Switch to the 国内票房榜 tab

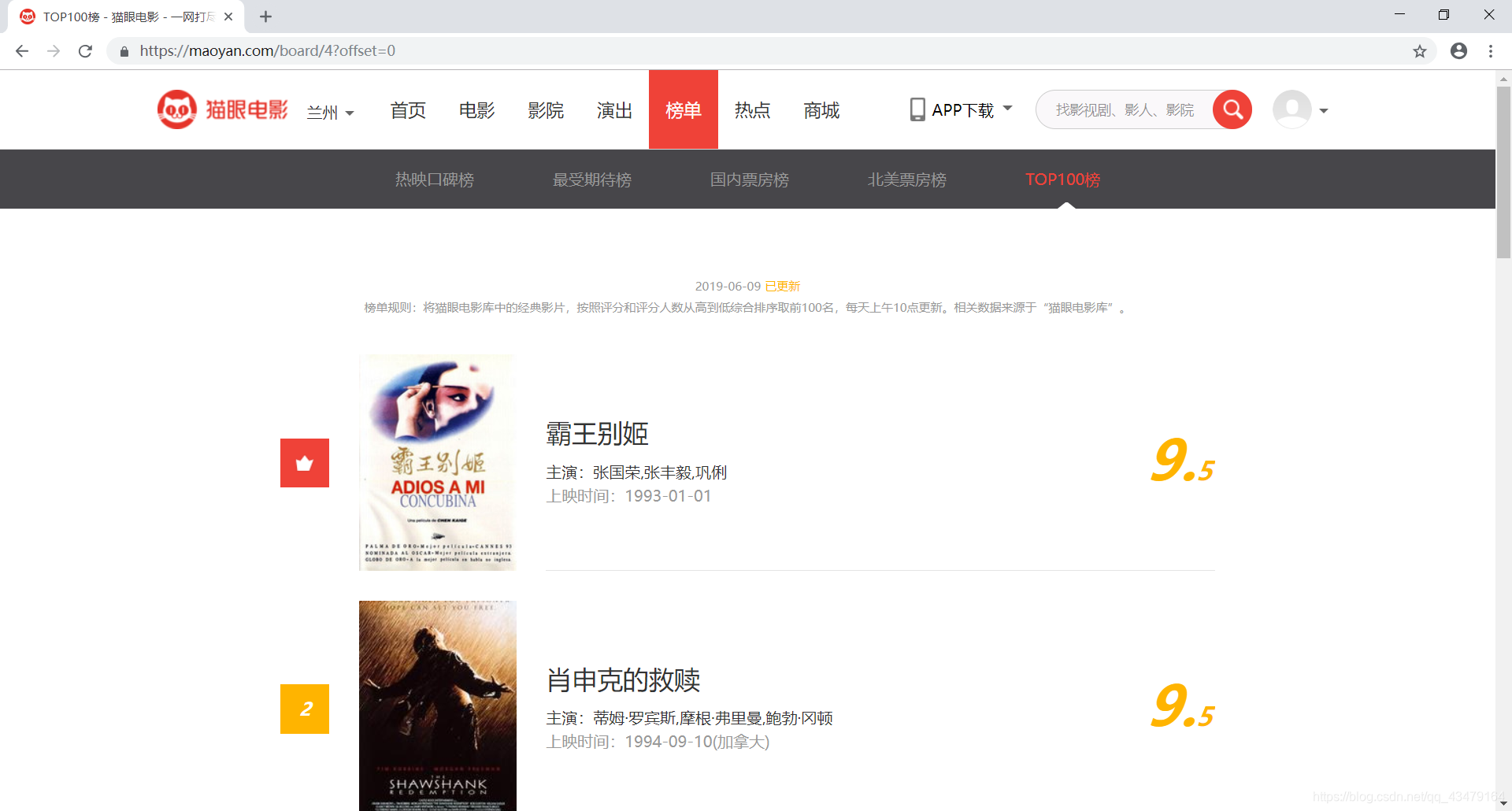750,180
